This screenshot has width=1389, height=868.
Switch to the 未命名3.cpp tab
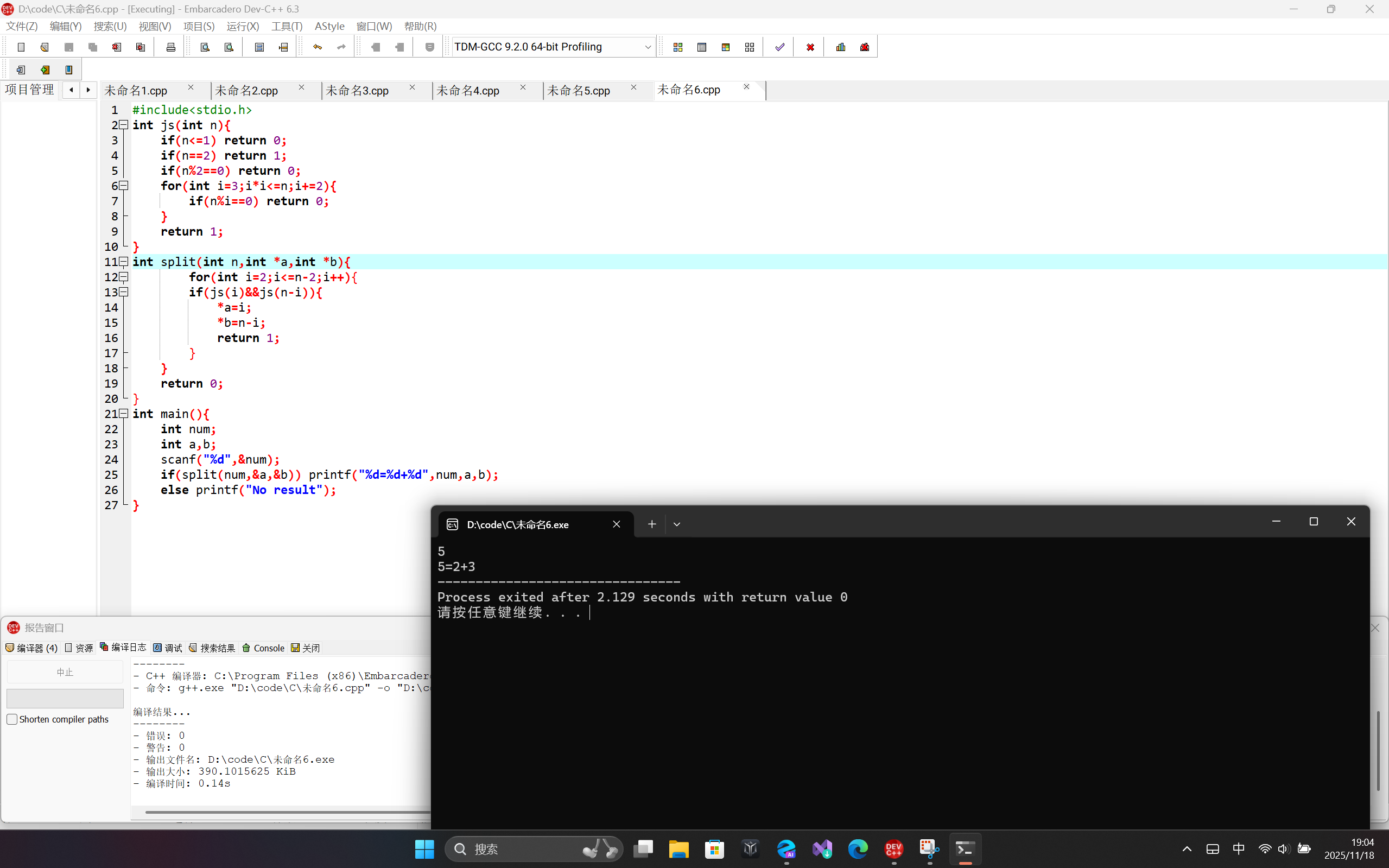[x=357, y=91]
